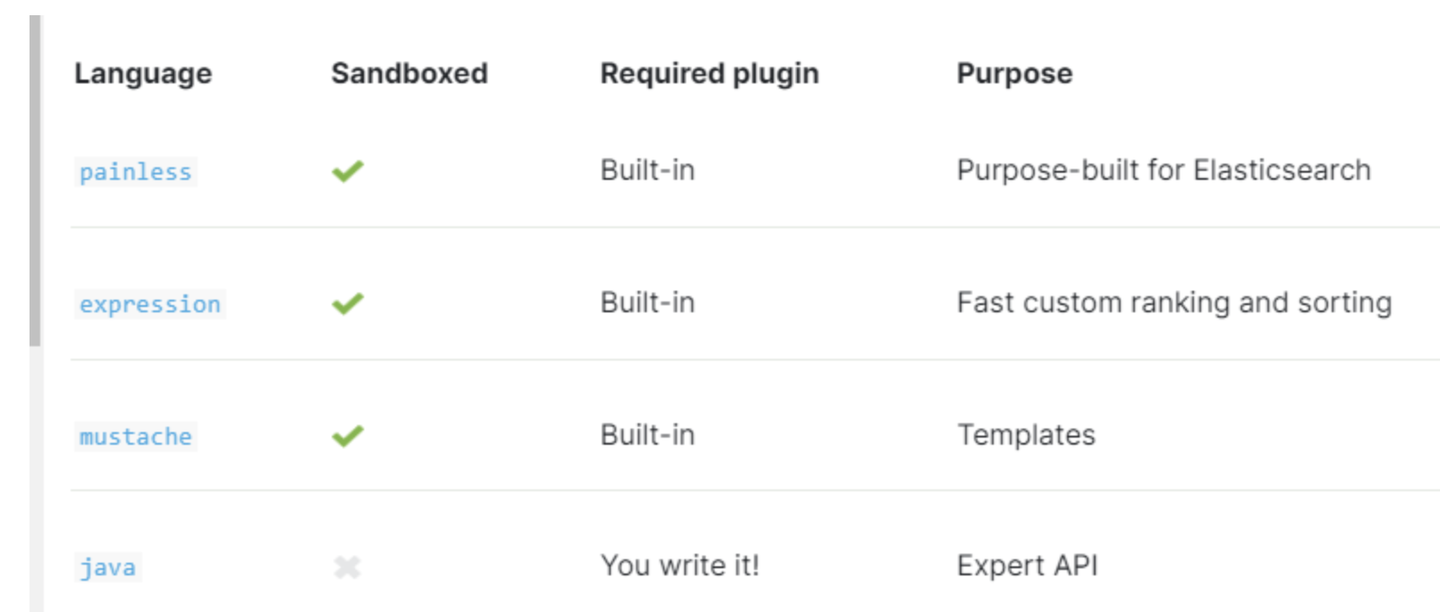Click the green checkmark in the mustache row
The width and height of the screenshot is (1440, 612).
tap(347, 436)
